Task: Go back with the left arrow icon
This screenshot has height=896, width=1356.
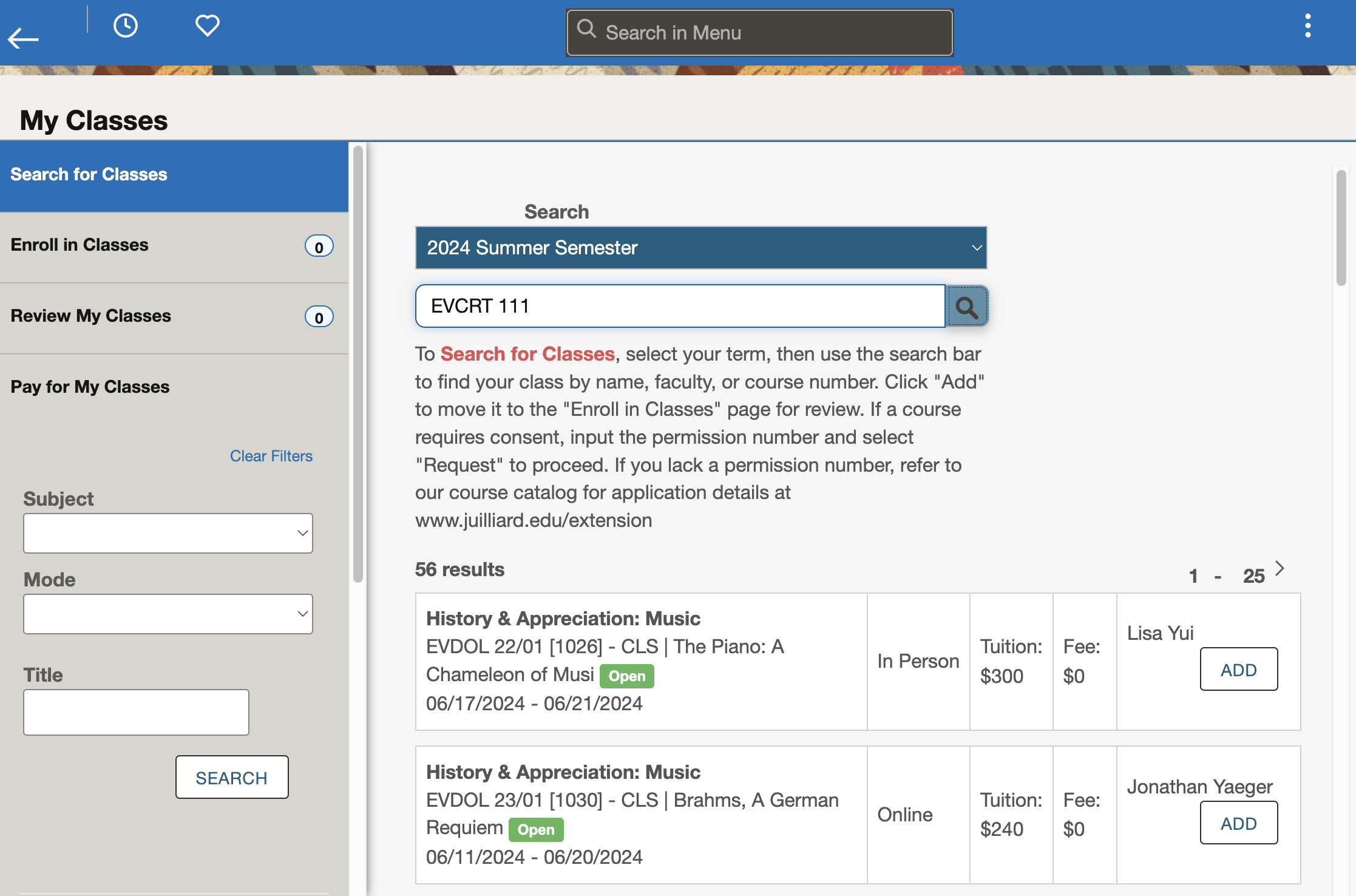Action: coord(23,38)
